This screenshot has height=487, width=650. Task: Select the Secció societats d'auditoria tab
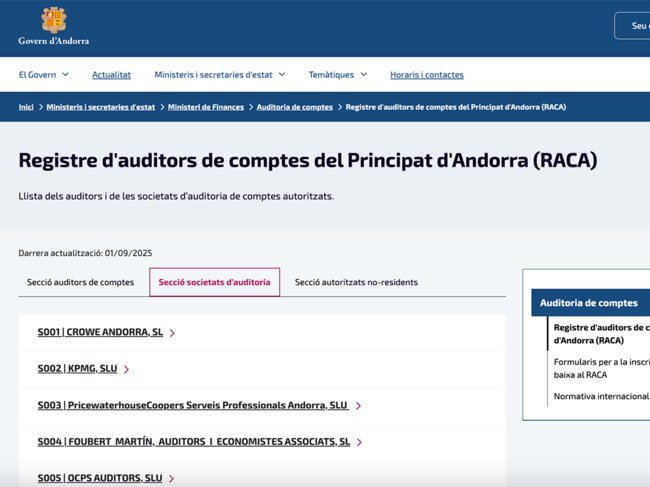coord(214,282)
